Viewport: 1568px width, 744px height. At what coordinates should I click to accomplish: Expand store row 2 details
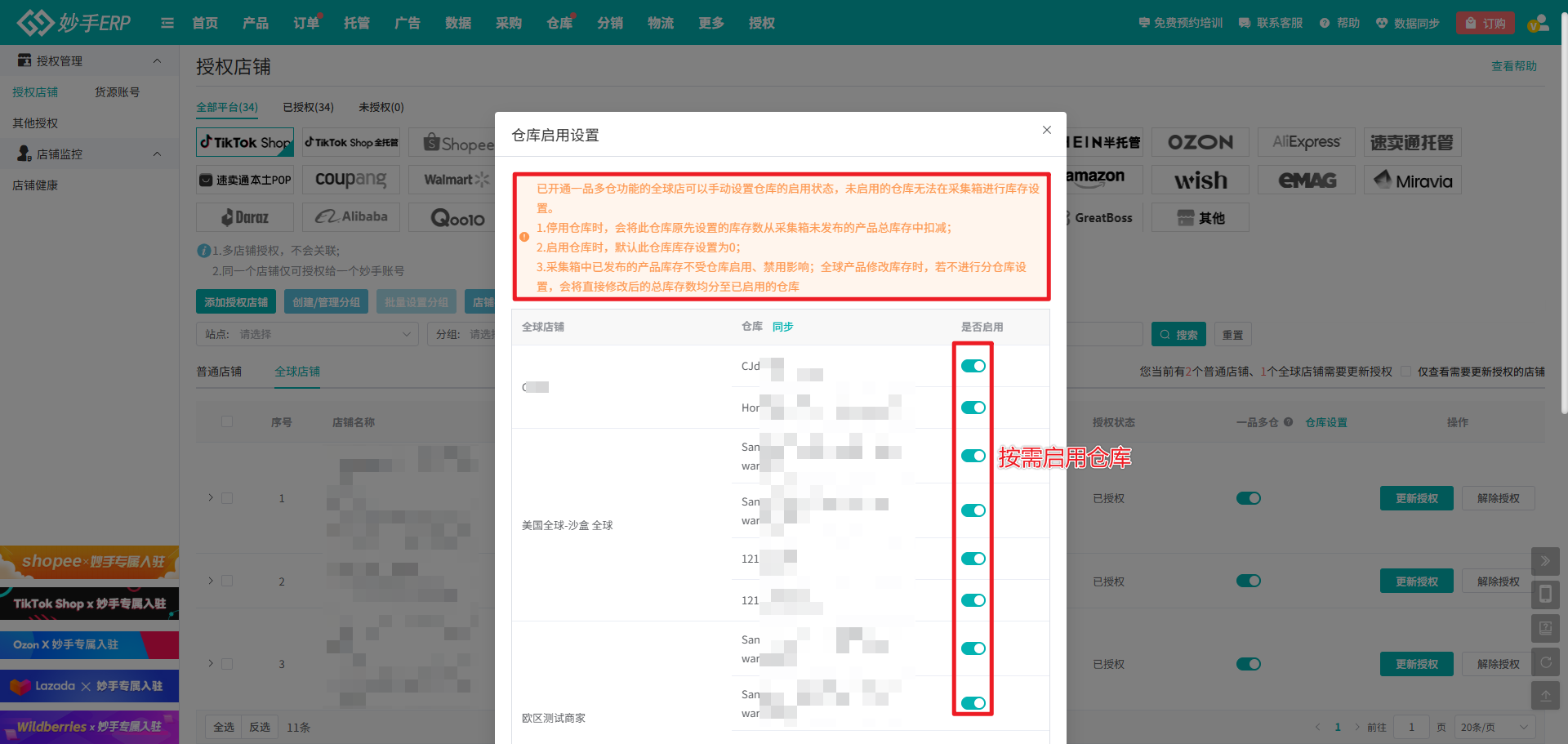(x=210, y=581)
